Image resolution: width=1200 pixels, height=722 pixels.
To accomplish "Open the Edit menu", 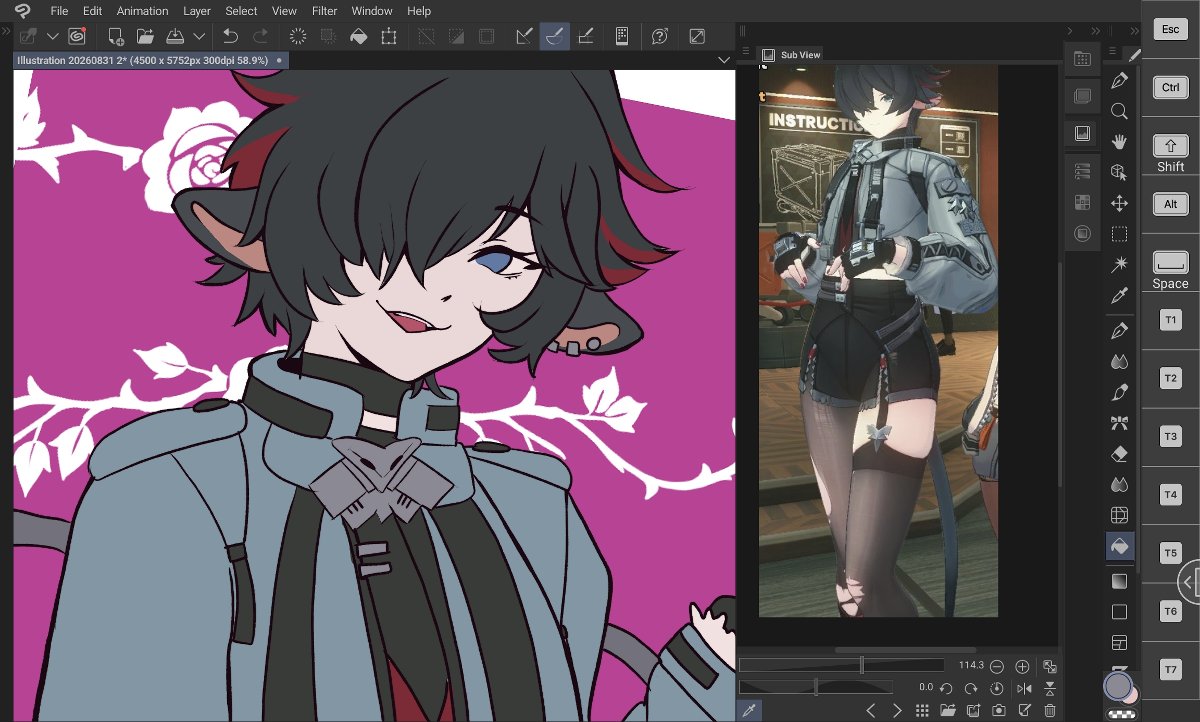I will [92, 11].
